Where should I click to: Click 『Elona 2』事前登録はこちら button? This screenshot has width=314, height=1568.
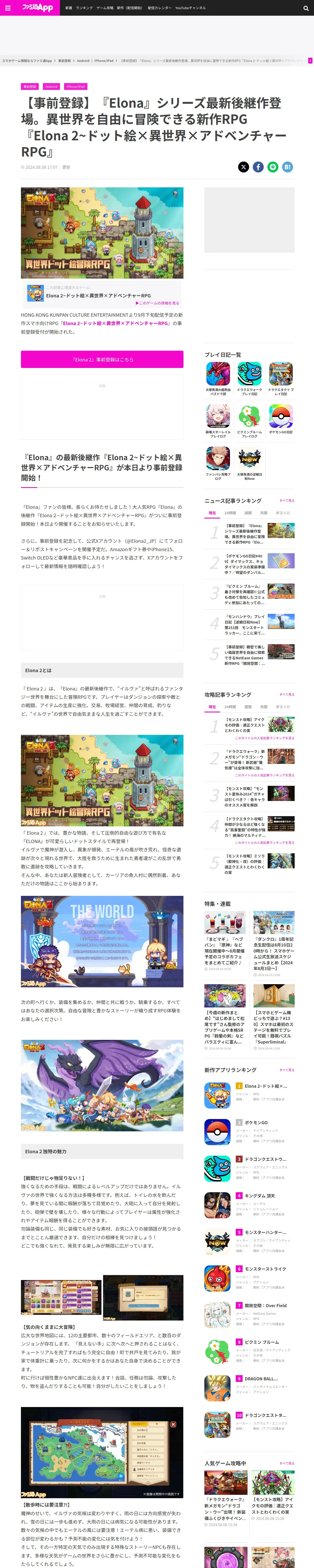coord(102,359)
